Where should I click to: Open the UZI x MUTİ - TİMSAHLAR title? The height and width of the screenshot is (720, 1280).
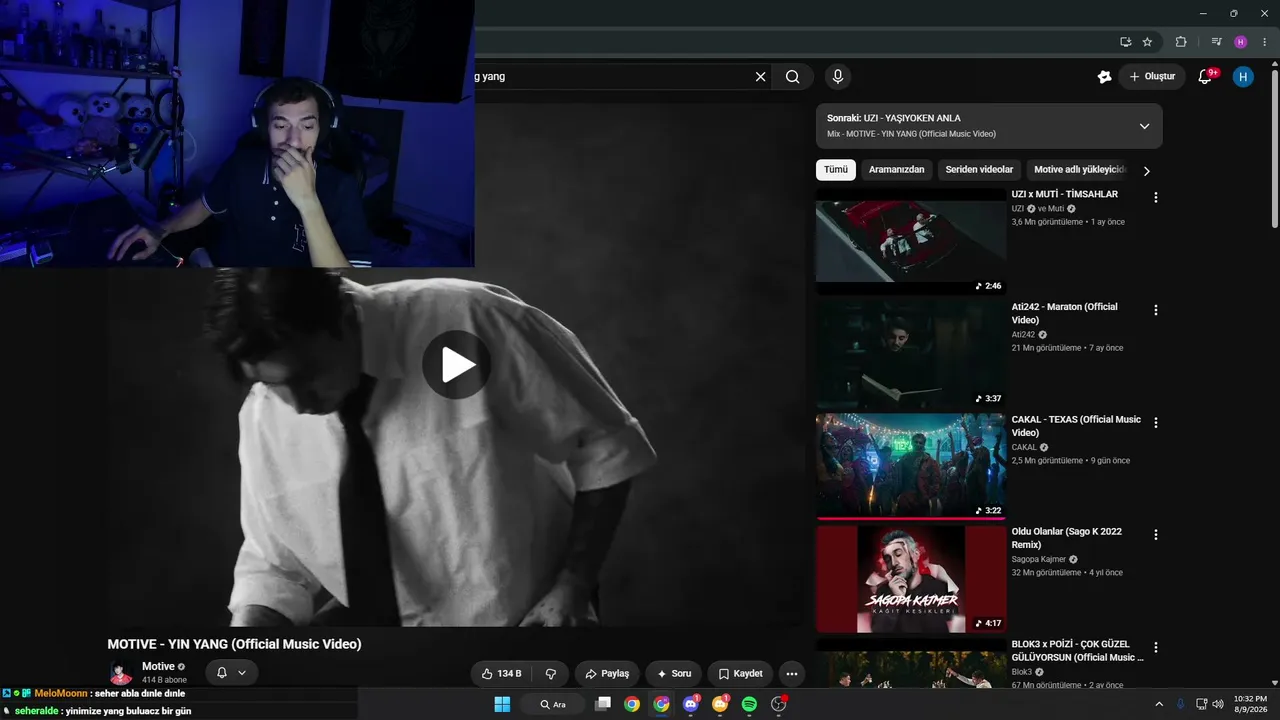1065,194
